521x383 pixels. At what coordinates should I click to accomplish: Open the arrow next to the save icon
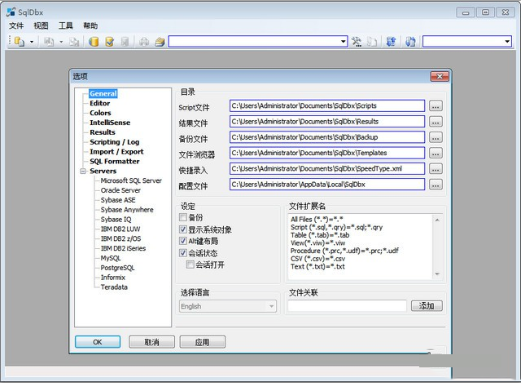click(x=61, y=42)
